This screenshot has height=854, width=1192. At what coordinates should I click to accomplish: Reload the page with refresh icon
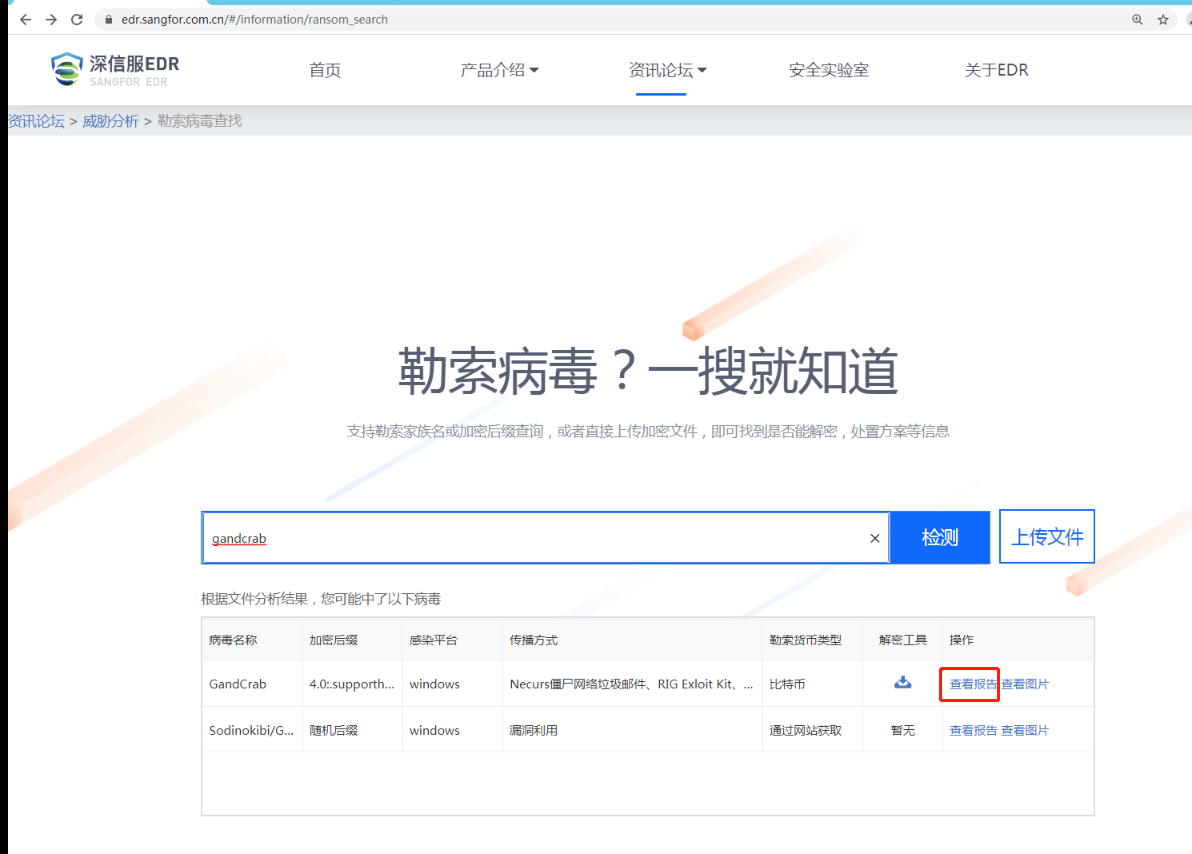tap(77, 19)
